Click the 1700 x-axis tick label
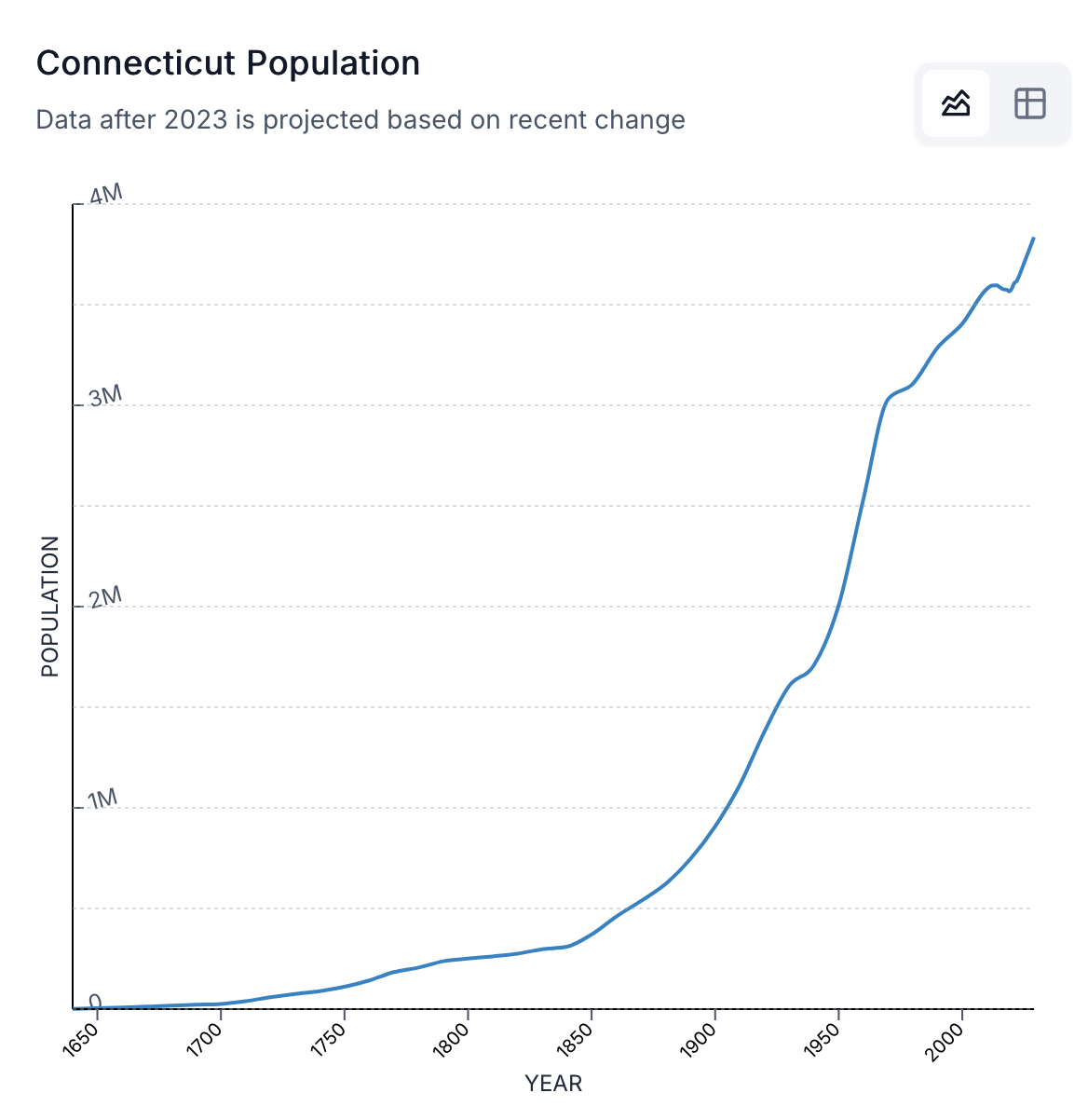 point(207,1039)
